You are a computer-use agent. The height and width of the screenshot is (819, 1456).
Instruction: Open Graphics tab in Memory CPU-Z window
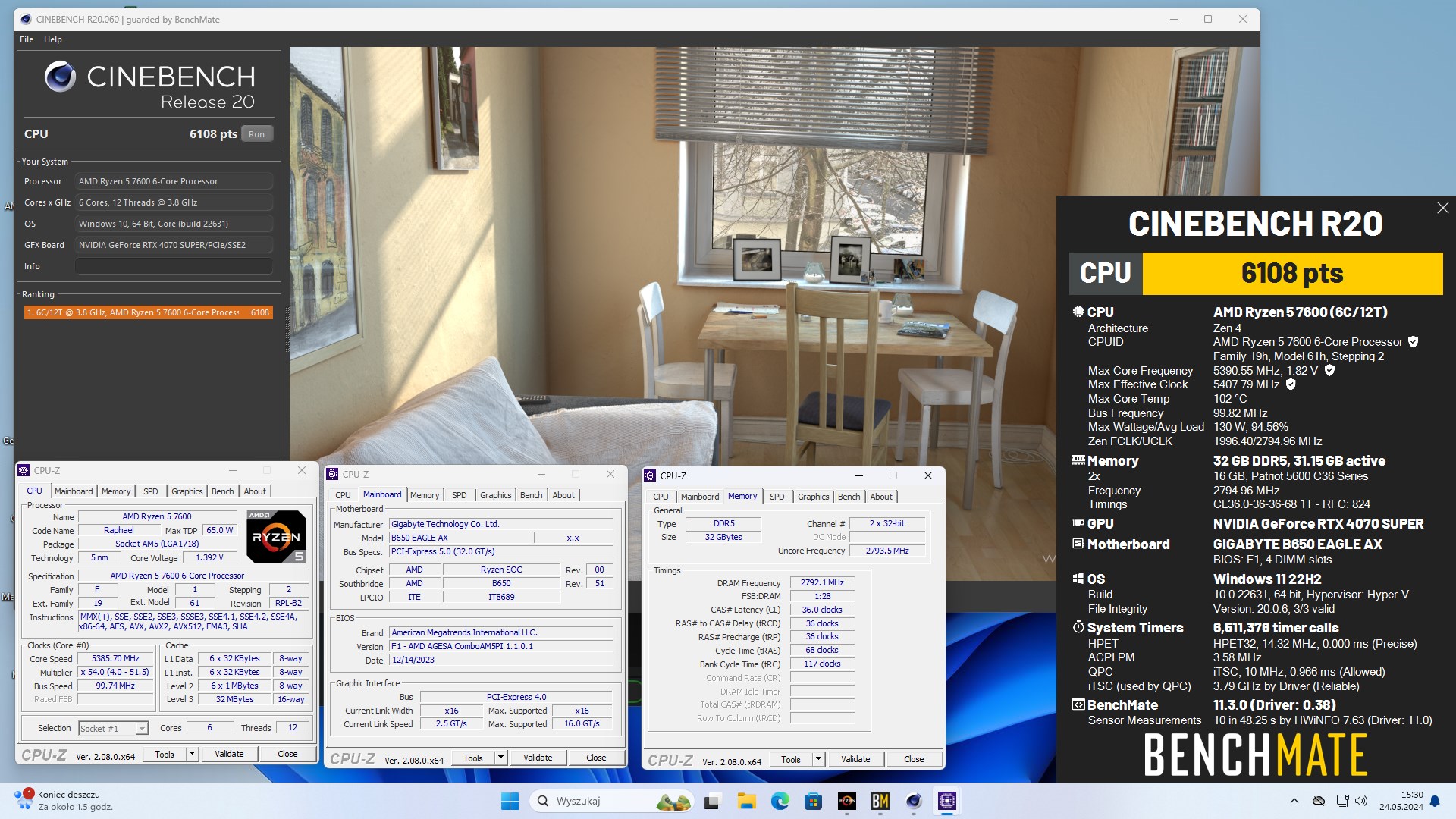pyautogui.click(x=813, y=497)
